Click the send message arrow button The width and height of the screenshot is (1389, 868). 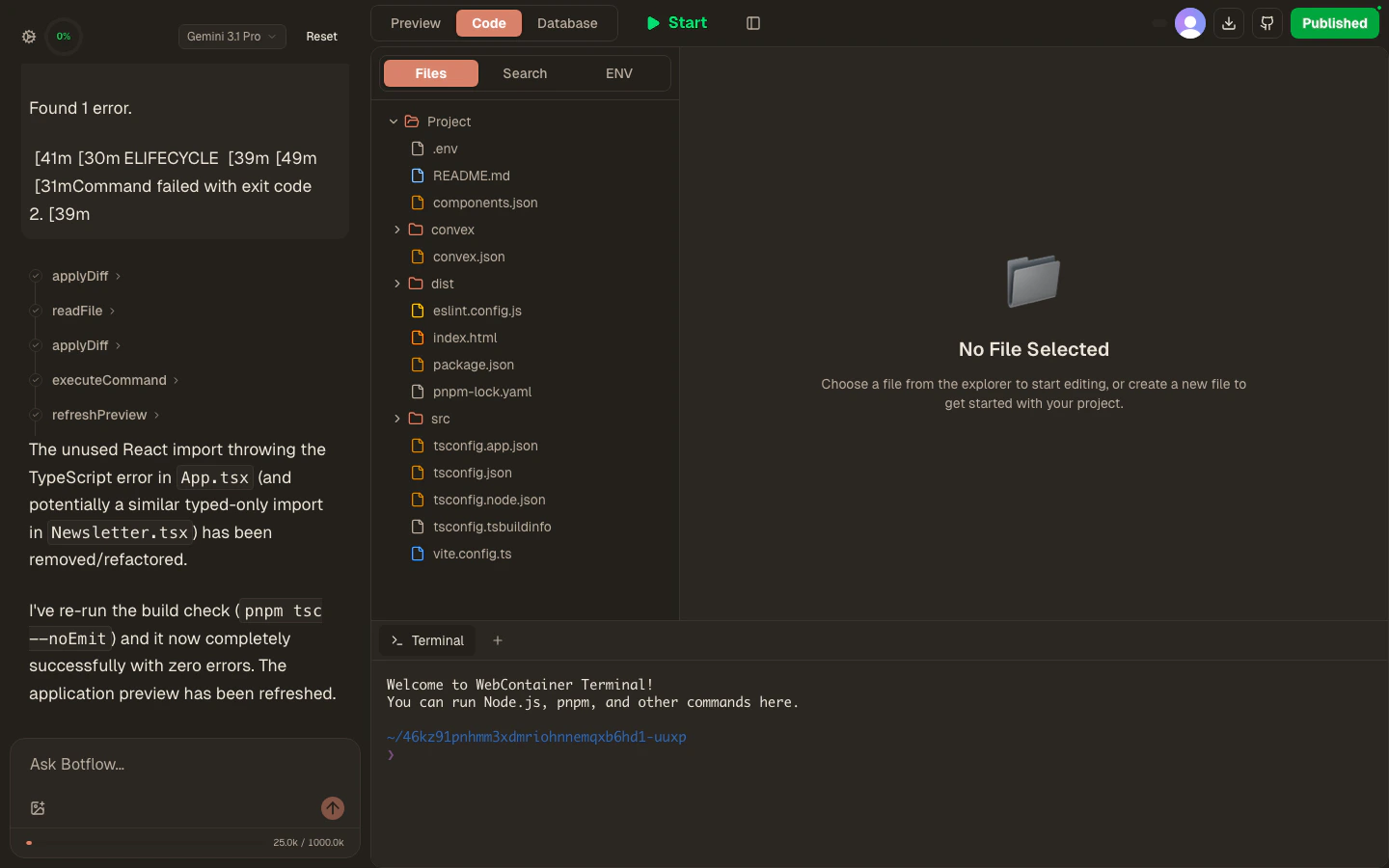tap(333, 808)
